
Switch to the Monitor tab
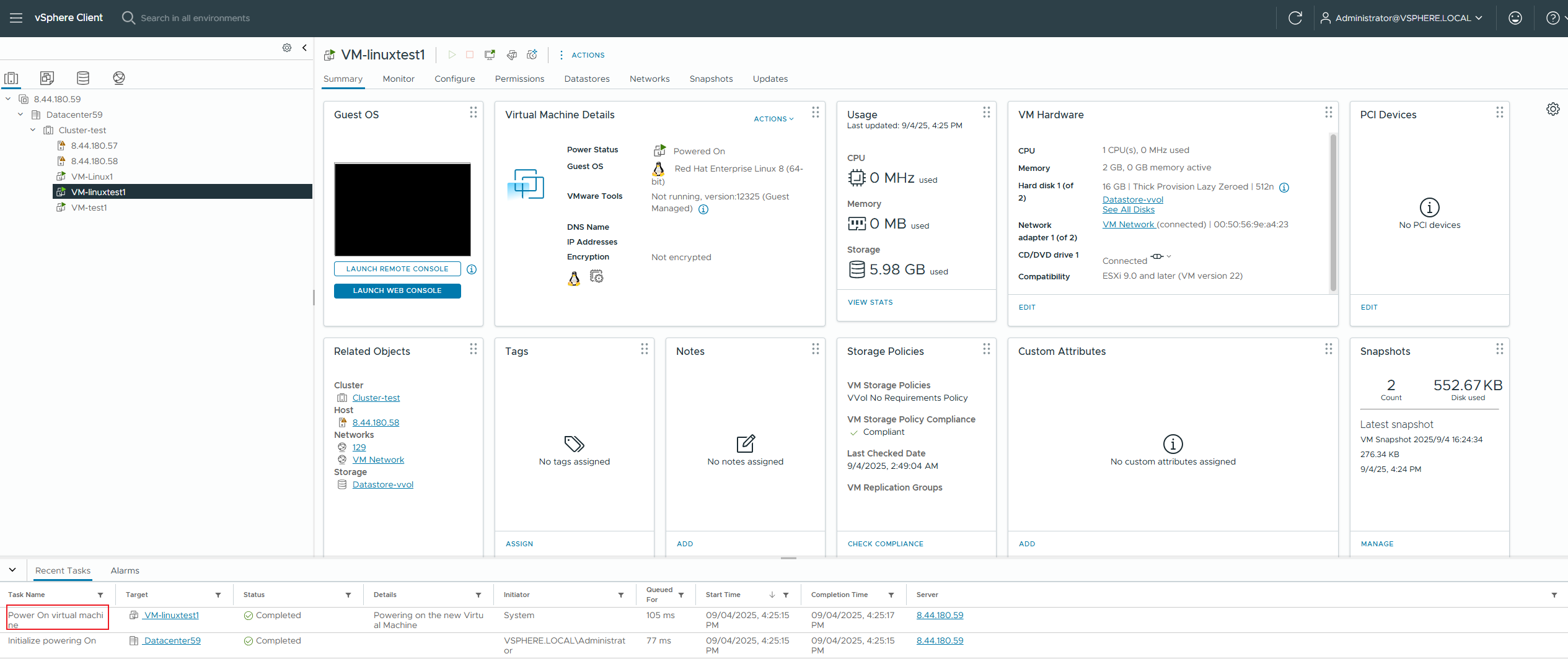point(399,79)
